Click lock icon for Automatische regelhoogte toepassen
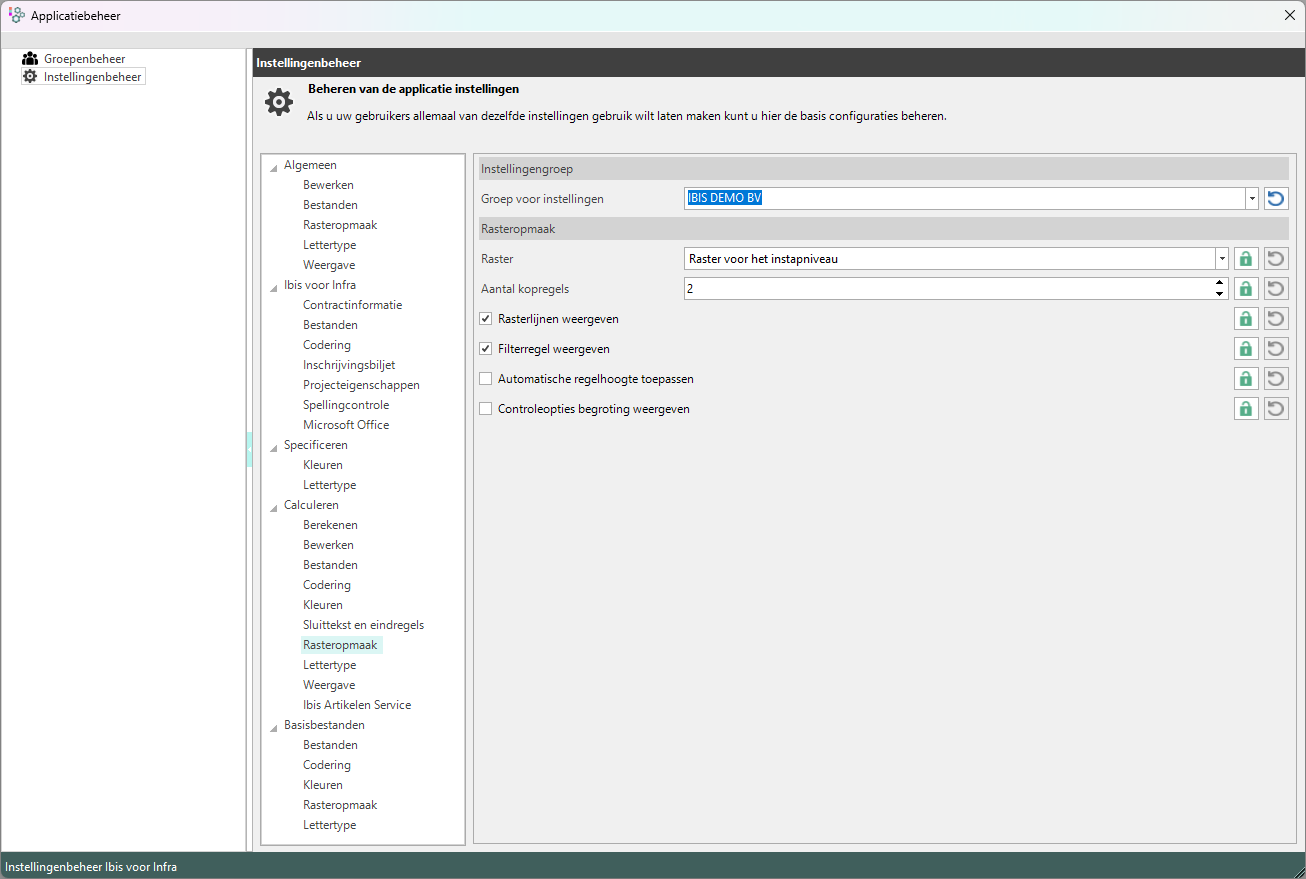Screen dimensions: 1306x879 [1246, 379]
